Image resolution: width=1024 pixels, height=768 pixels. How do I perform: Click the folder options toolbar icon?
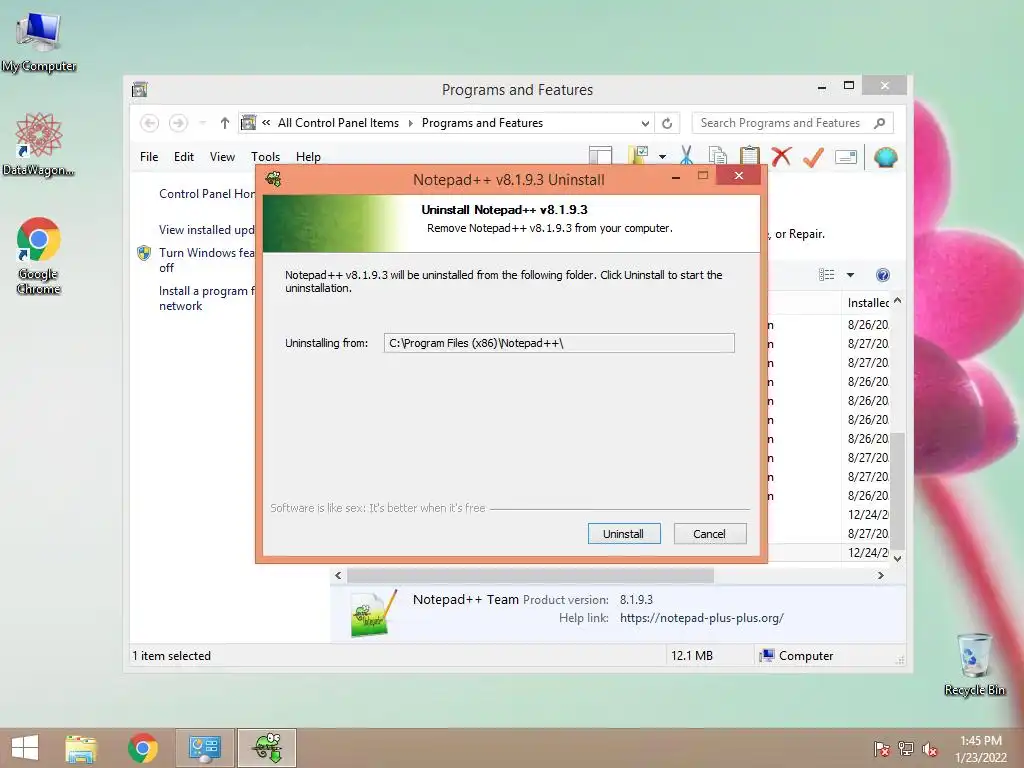637,156
